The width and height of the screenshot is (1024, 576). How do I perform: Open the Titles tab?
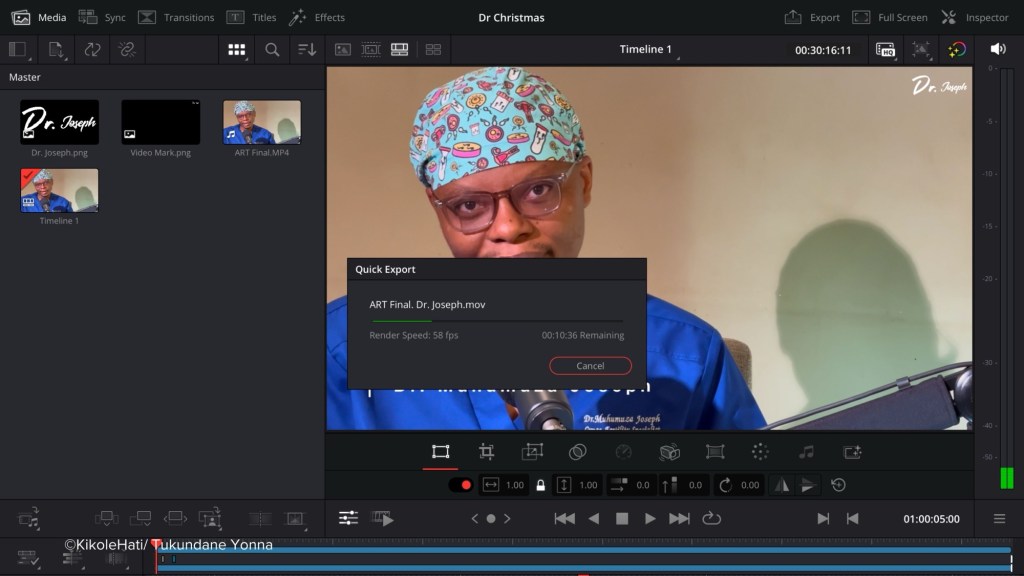tap(251, 17)
